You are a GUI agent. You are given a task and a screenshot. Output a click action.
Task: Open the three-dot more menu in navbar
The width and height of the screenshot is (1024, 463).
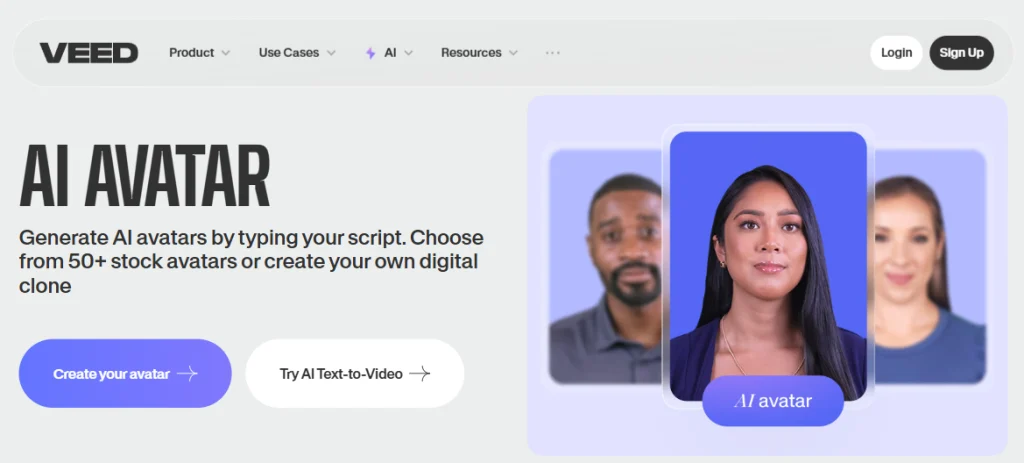tap(552, 53)
